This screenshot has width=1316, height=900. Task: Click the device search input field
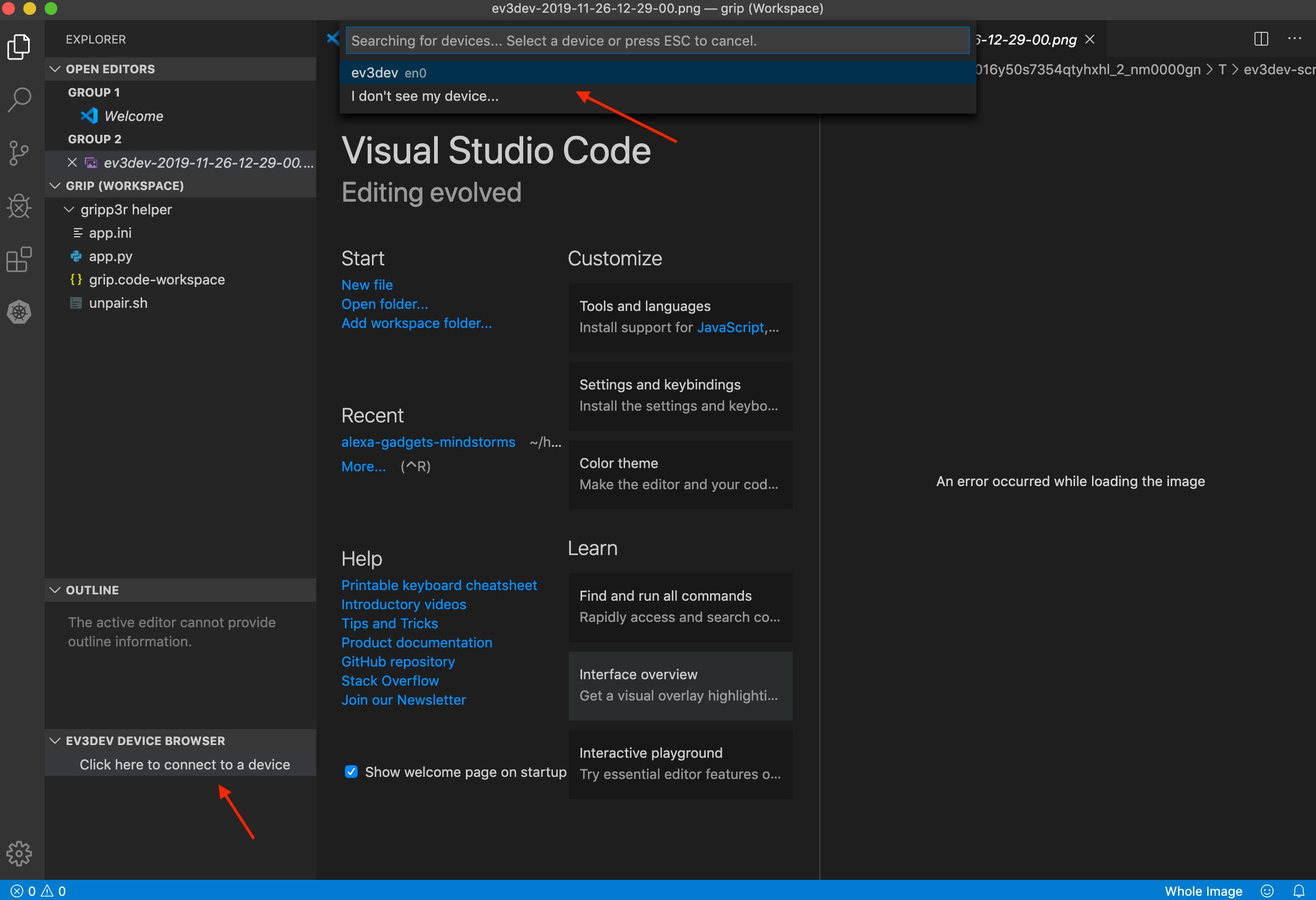(x=657, y=41)
